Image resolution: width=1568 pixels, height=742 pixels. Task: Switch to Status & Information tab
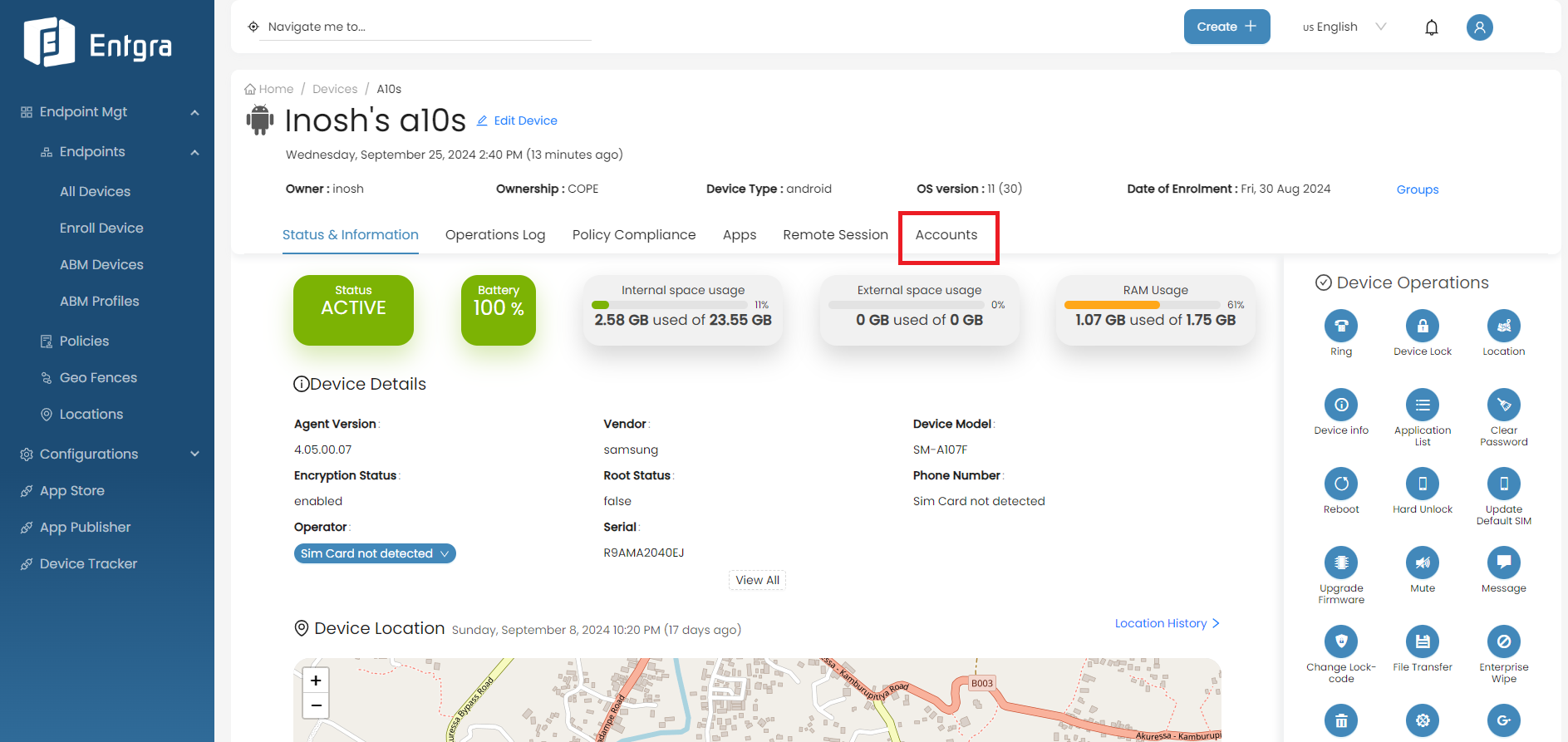click(x=351, y=235)
